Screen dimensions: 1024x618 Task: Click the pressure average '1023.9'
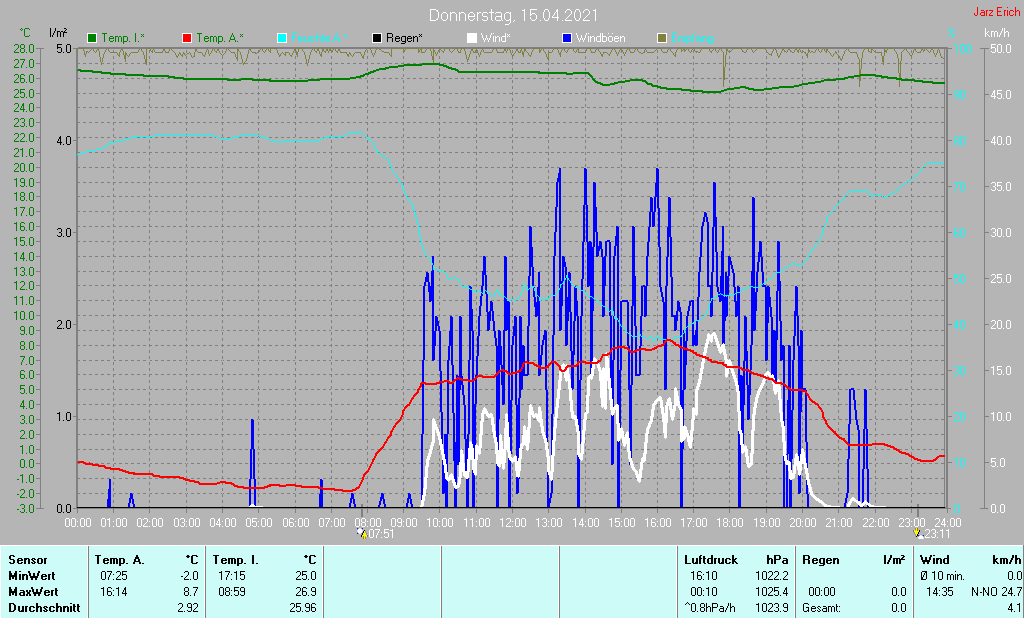coord(771,608)
